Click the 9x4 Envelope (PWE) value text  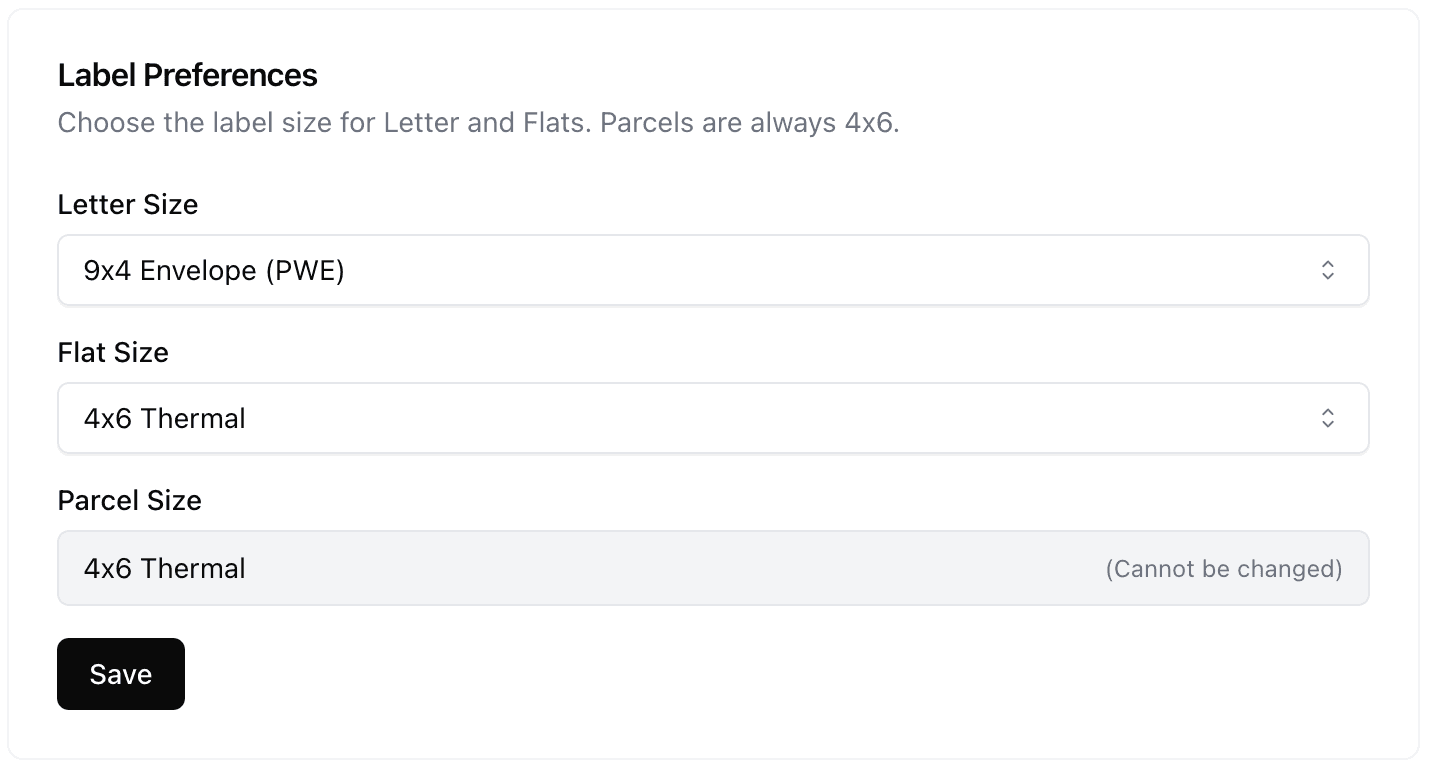click(214, 270)
